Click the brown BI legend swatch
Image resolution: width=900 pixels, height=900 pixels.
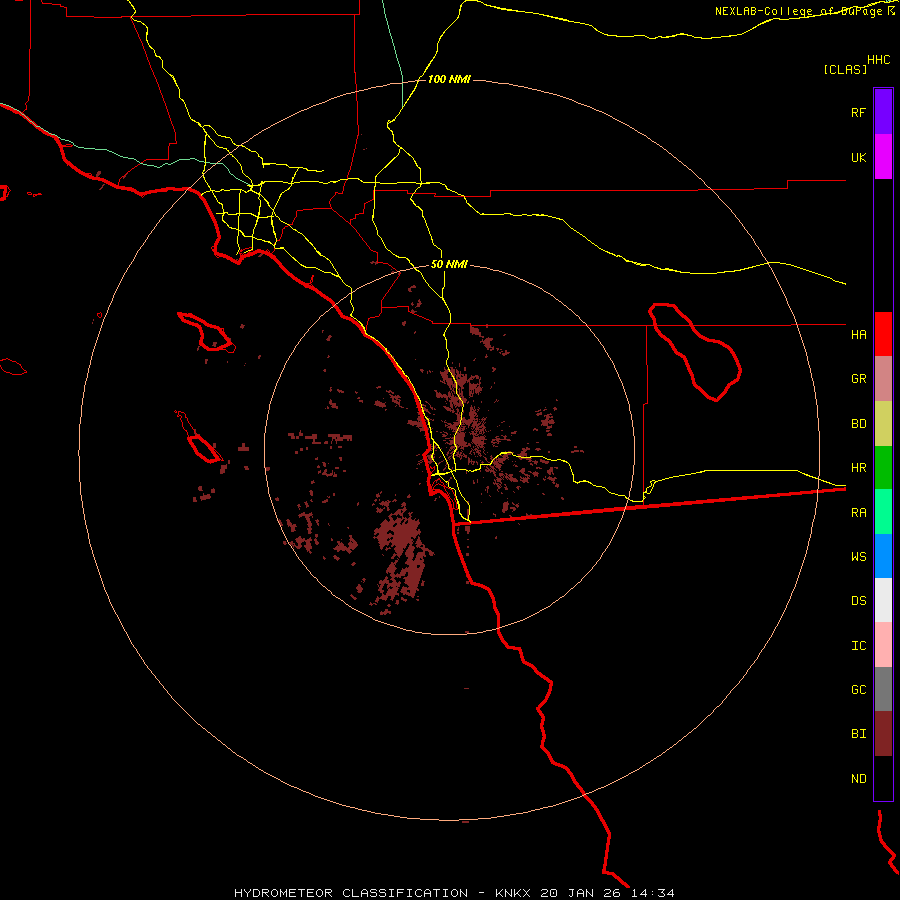coord(883,734)
